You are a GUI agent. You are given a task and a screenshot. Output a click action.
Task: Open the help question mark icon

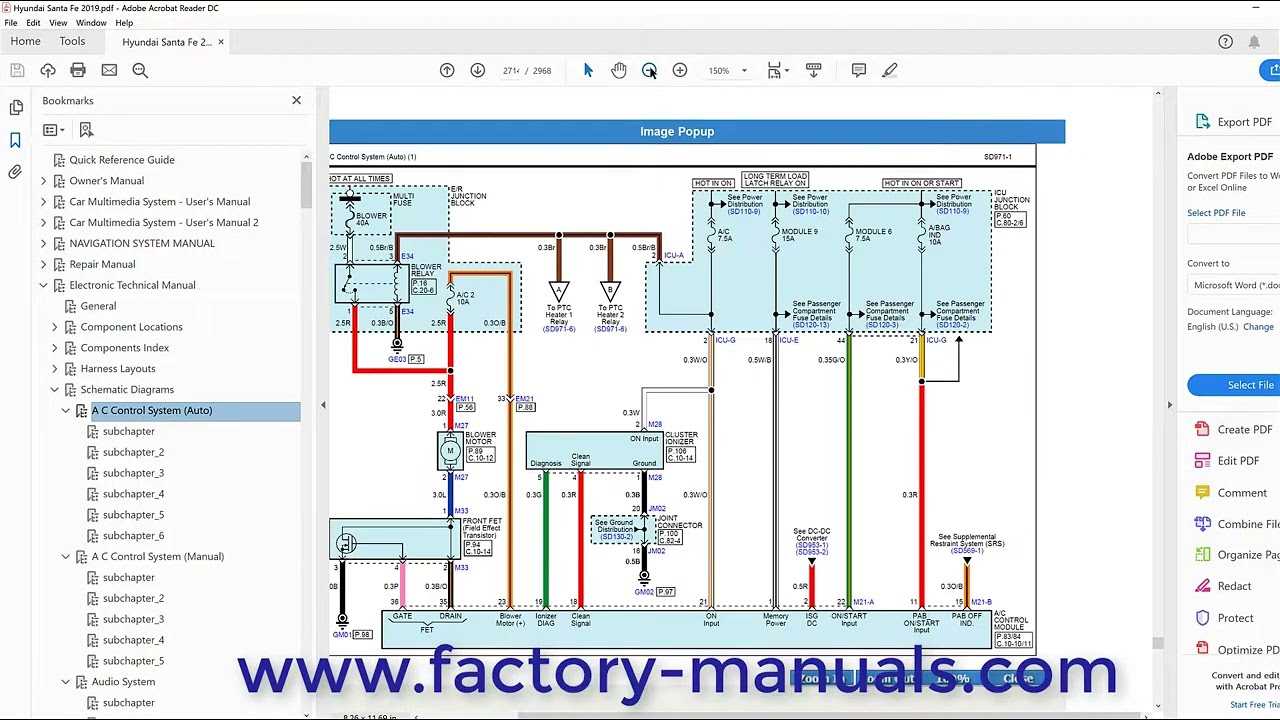1226,42
